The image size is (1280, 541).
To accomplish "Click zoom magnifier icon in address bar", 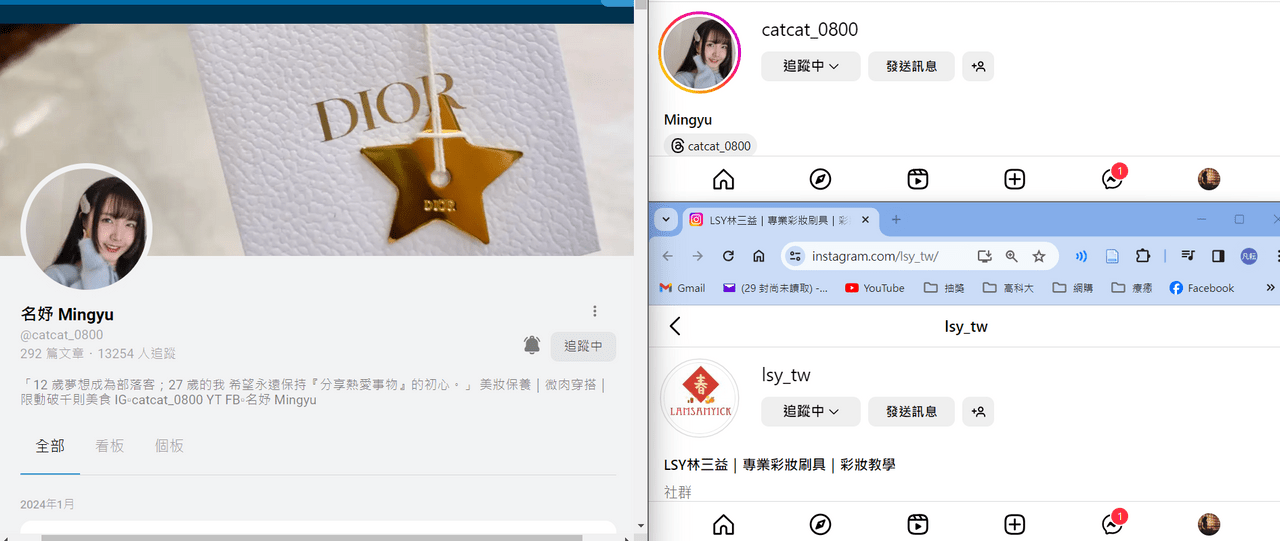I will pyautogui.click(x=1011, y=256).
